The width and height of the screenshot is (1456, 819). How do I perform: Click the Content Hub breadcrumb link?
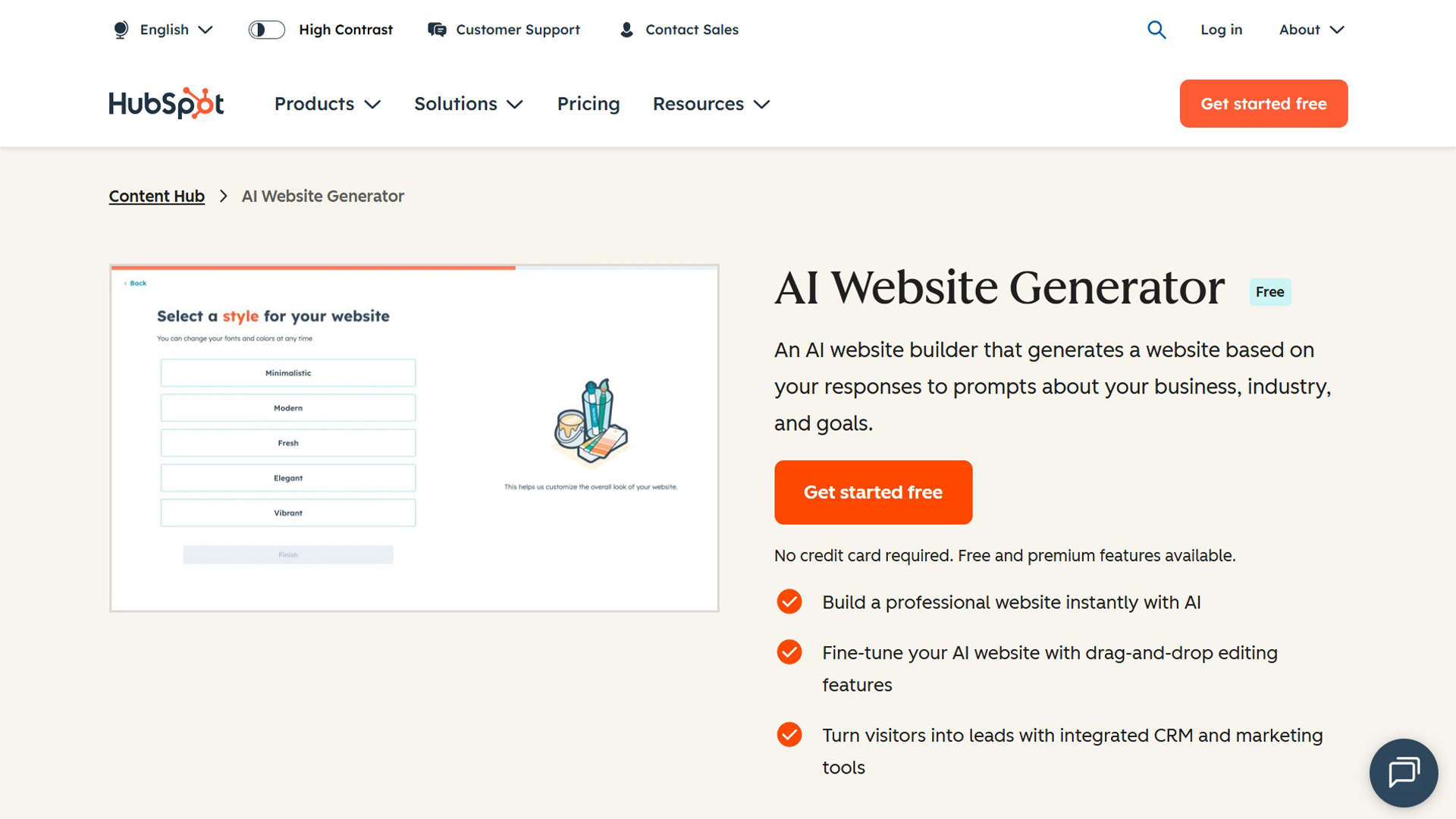[x=156, y=196]
